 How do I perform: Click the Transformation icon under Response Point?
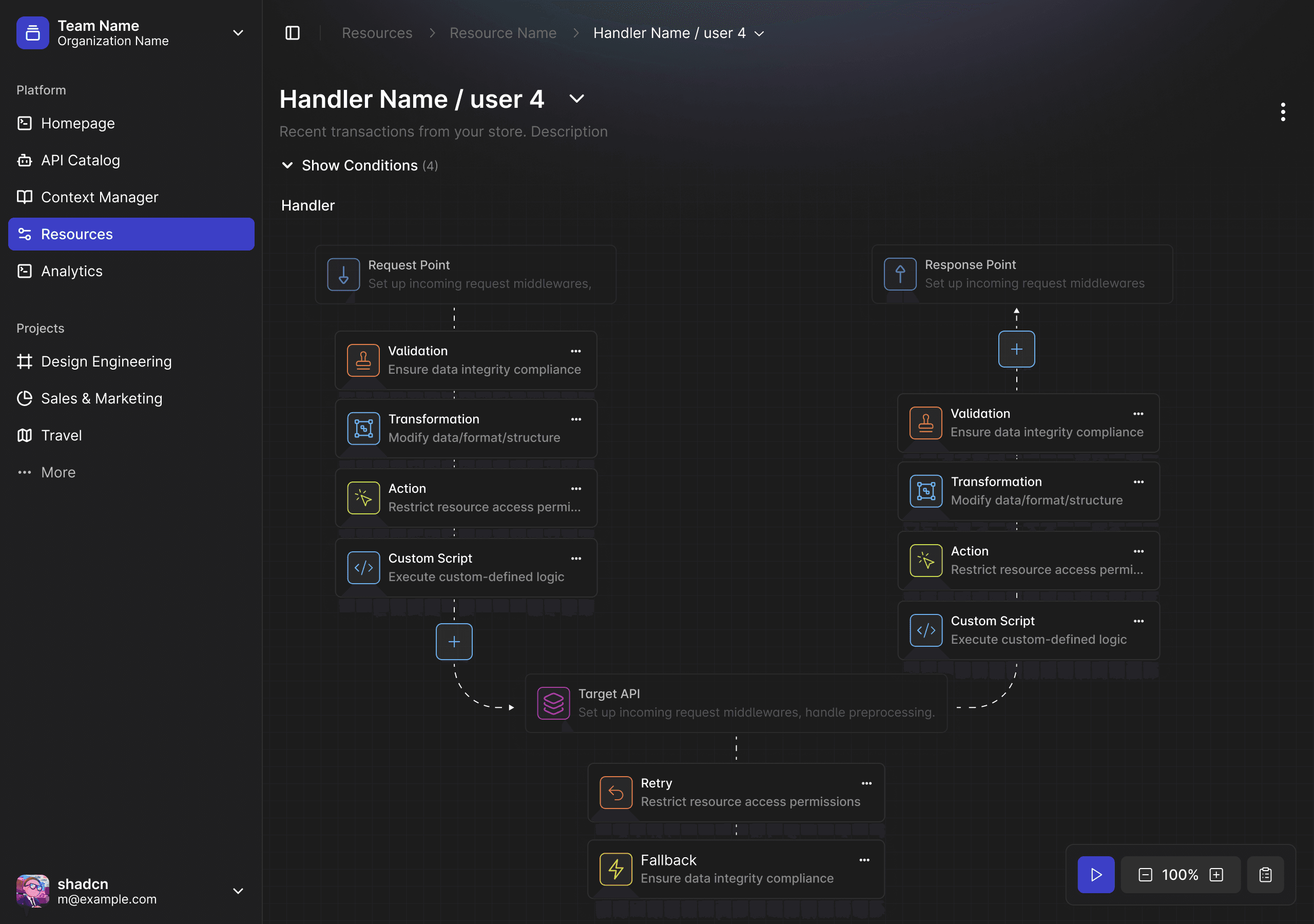click(x=926, y=491)
